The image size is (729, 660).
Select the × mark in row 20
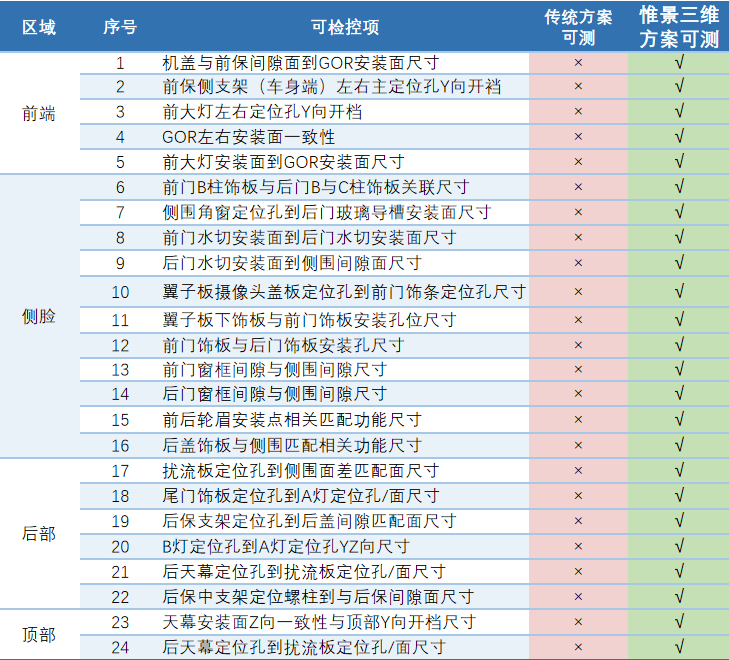pyautogui.click(x=578, y=546)
